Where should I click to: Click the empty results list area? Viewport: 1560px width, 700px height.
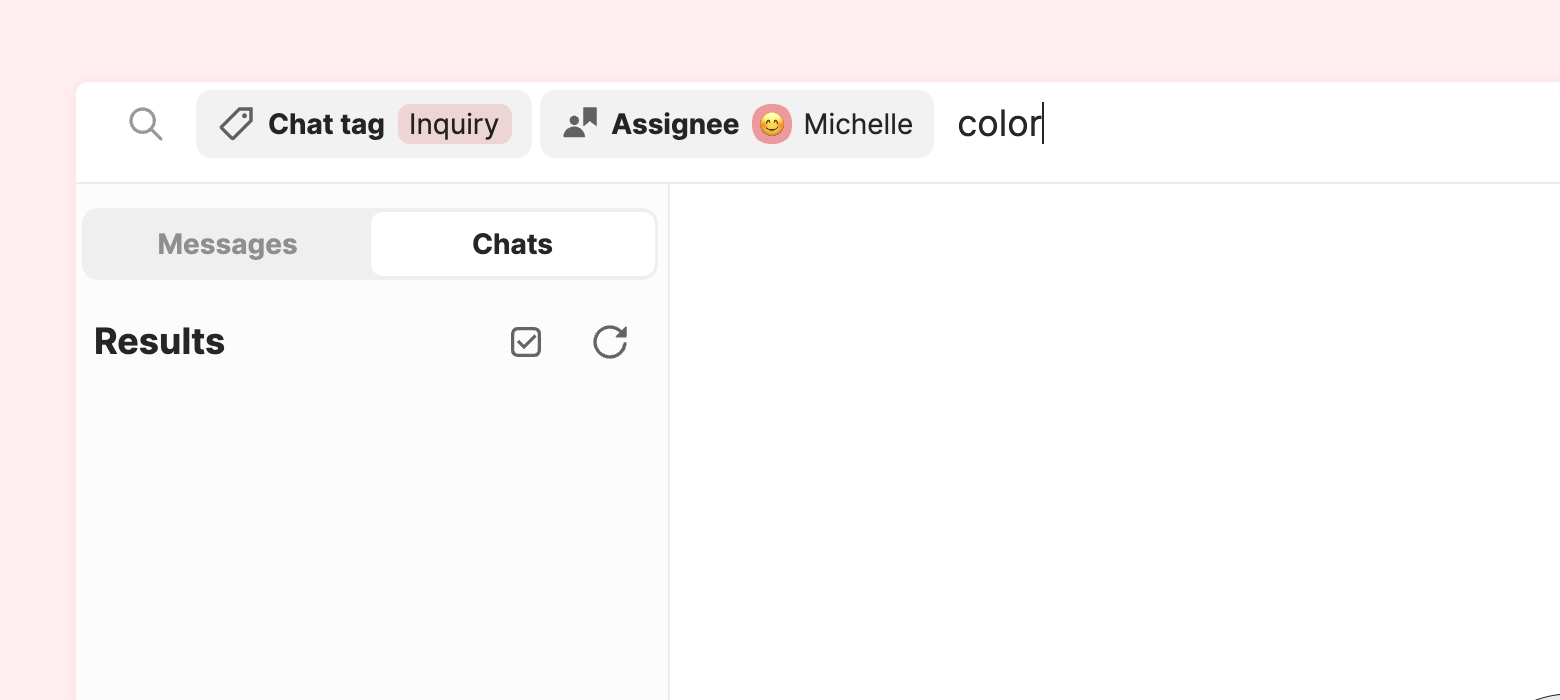point(372,540)
